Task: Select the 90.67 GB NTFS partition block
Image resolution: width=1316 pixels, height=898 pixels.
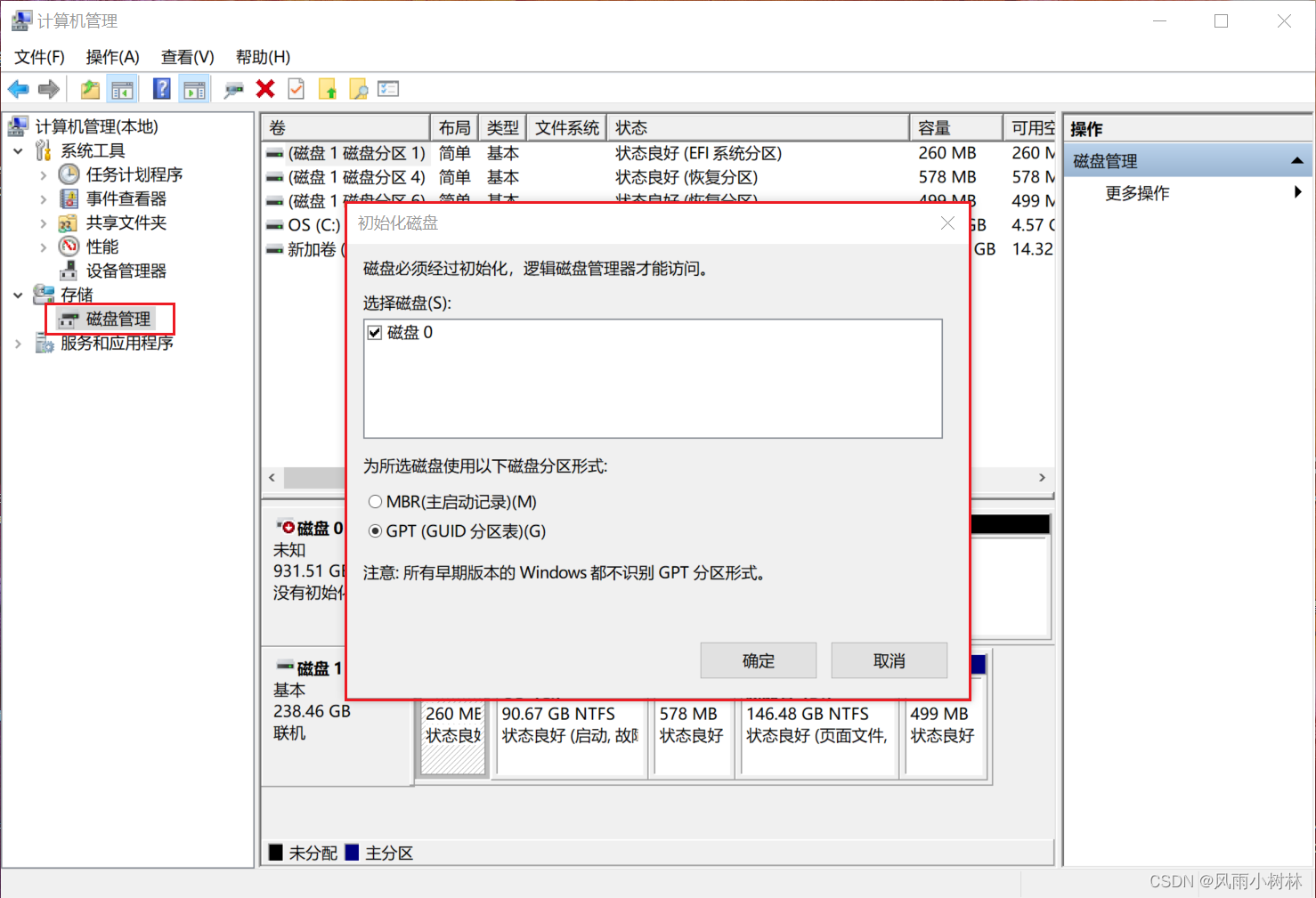Action: pos(571,737)
